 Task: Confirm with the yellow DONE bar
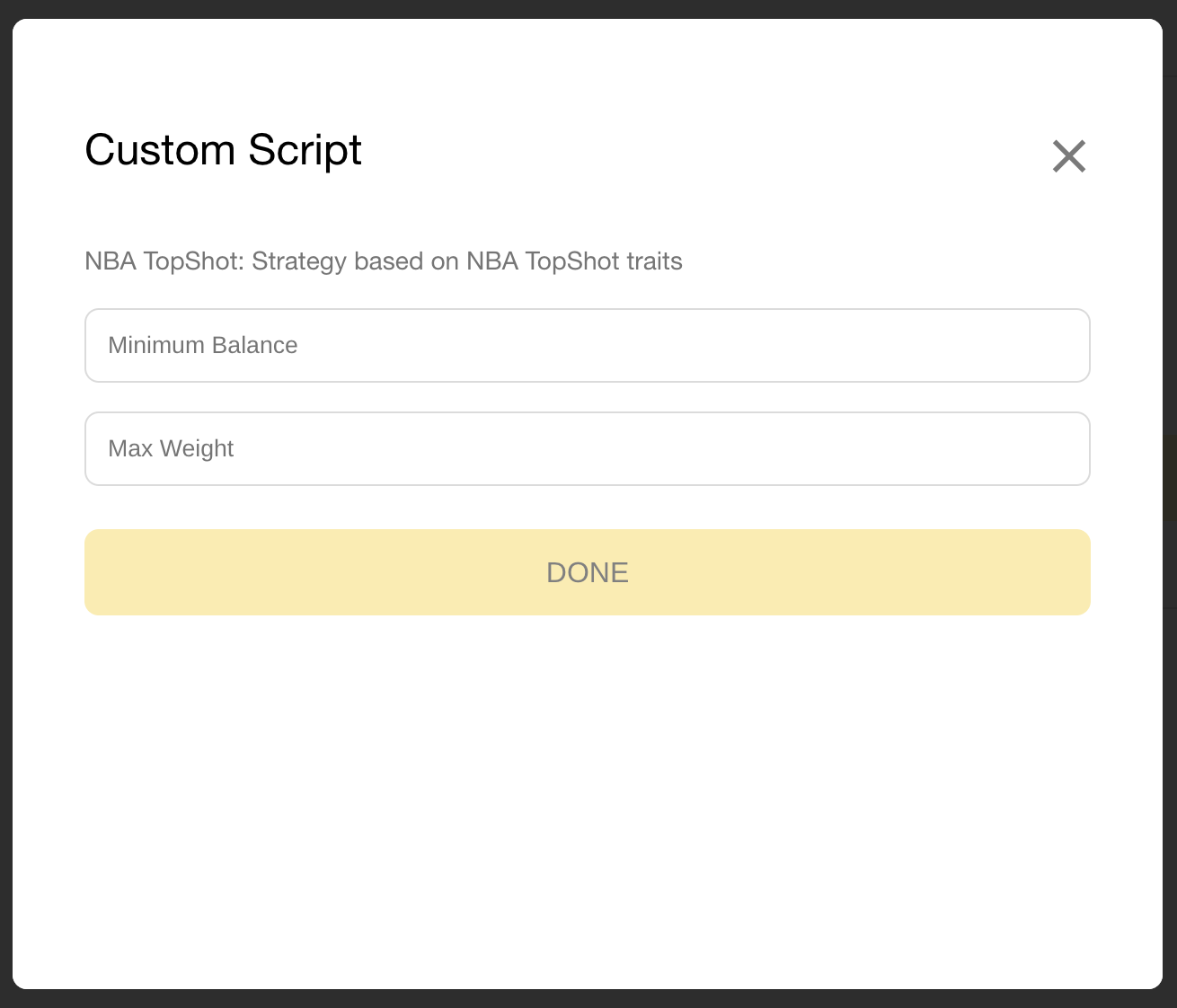coord(588,572)
